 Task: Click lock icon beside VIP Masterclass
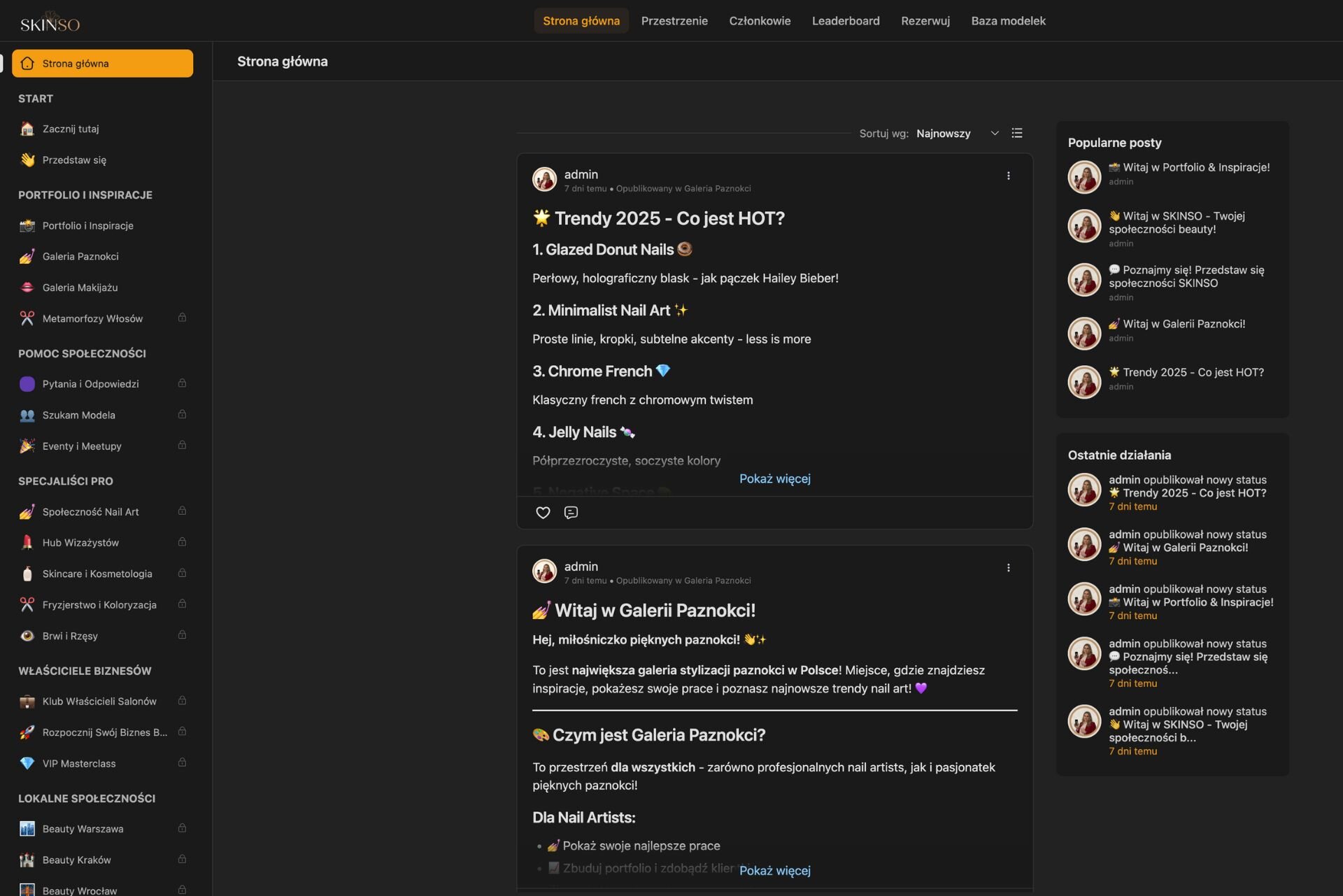coord(182,762)
